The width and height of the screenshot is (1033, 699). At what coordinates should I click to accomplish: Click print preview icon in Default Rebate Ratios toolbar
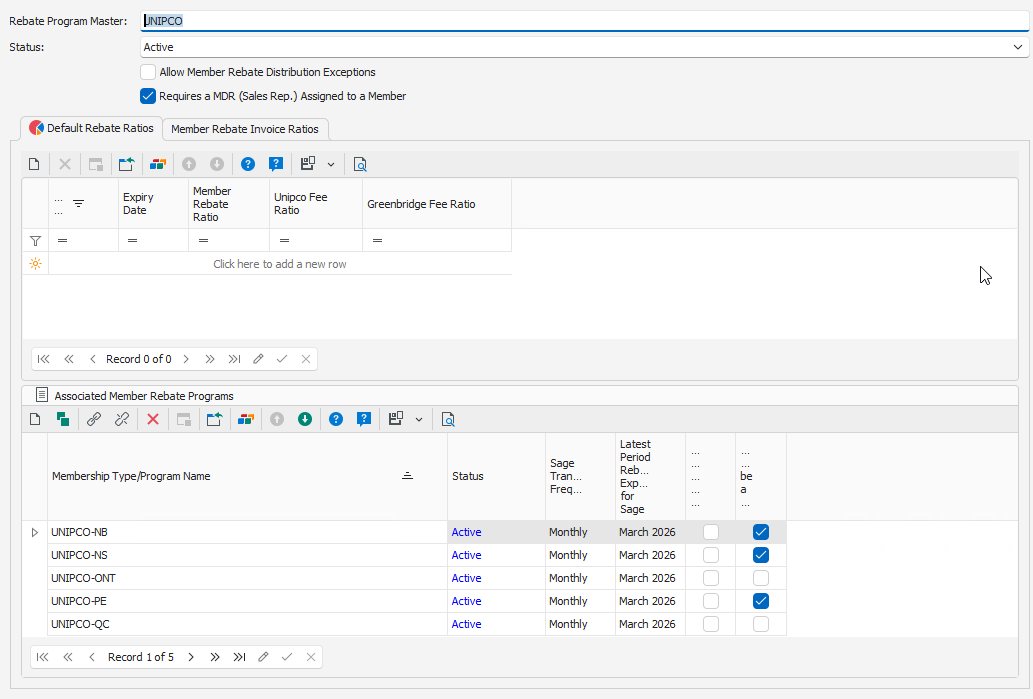(x=360, y=164)
